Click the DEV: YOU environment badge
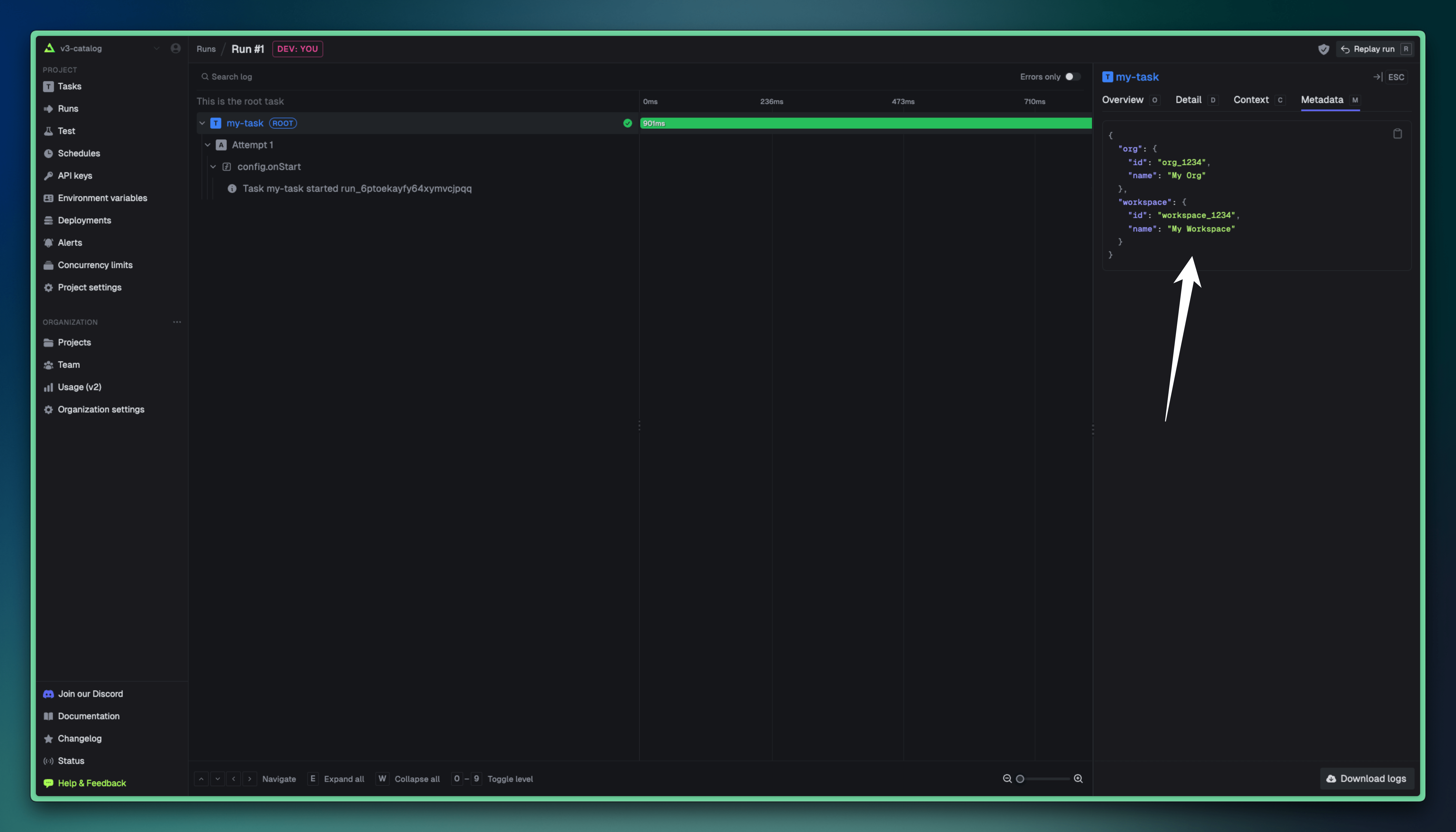Image resolution: width=1456 pixels, height=832 pixels. [298, 49]
